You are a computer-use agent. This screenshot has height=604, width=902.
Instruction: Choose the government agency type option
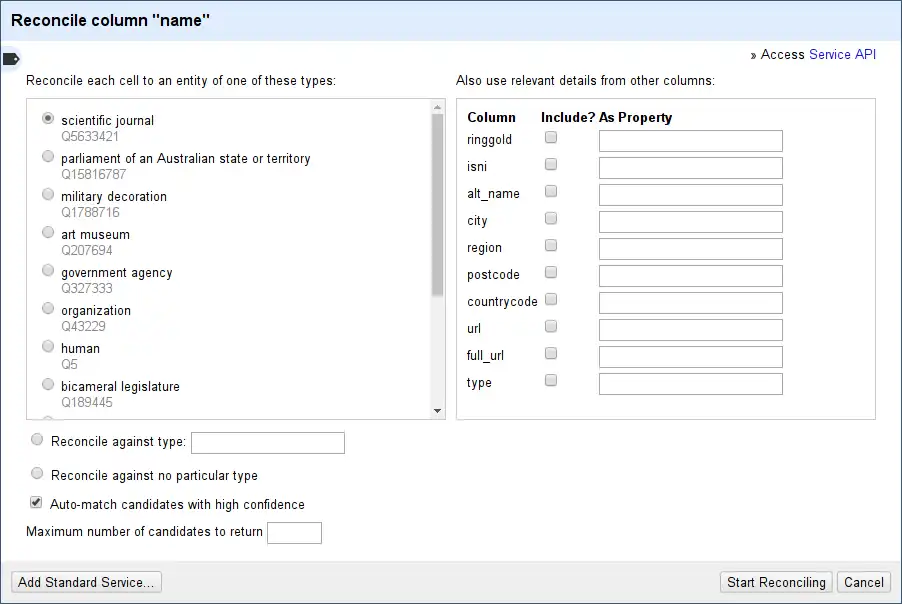tap(48, 270)
